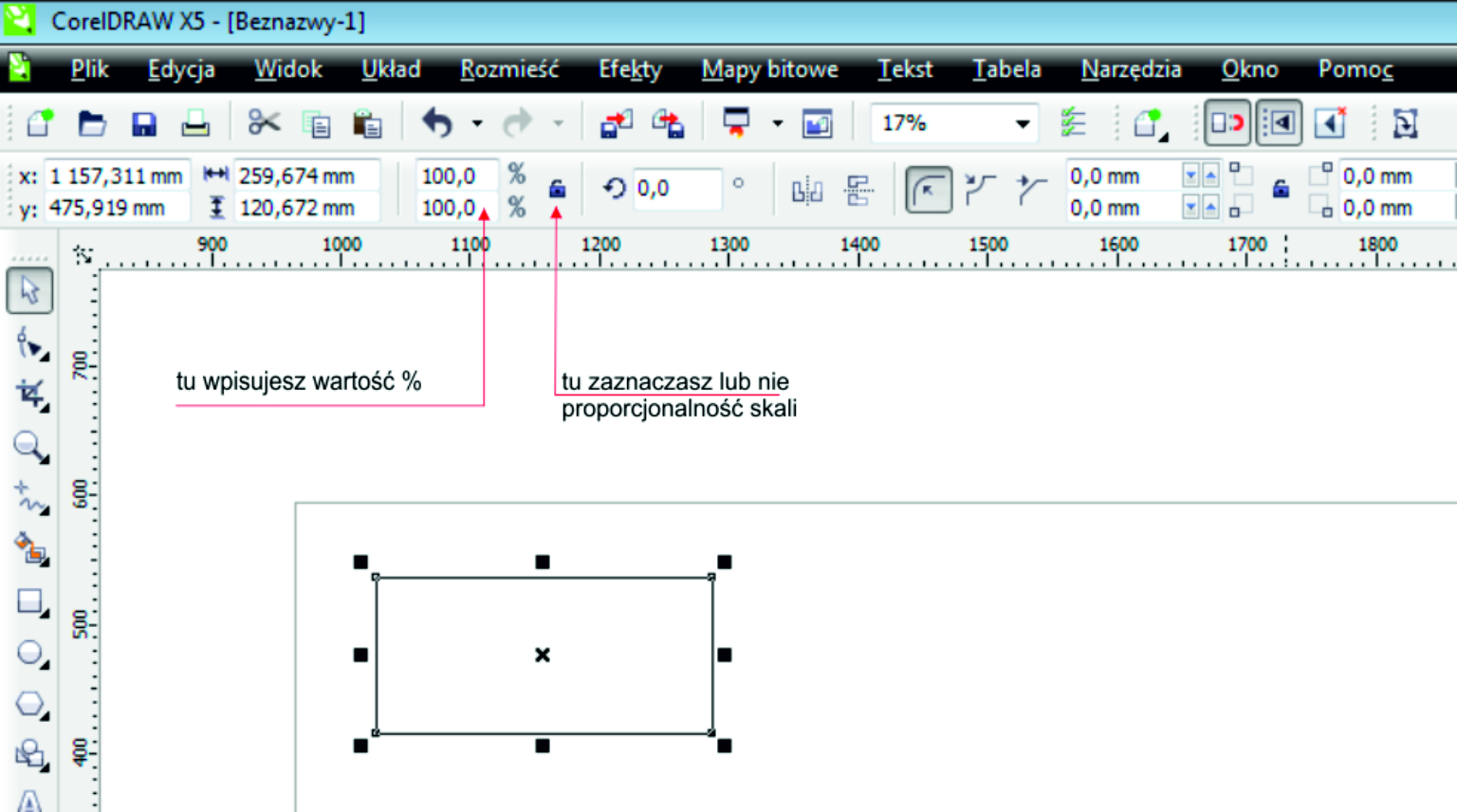This screenshot has width=1457, height=812.
Task: Open the Efekty menu
Action: tap(630, 69)
